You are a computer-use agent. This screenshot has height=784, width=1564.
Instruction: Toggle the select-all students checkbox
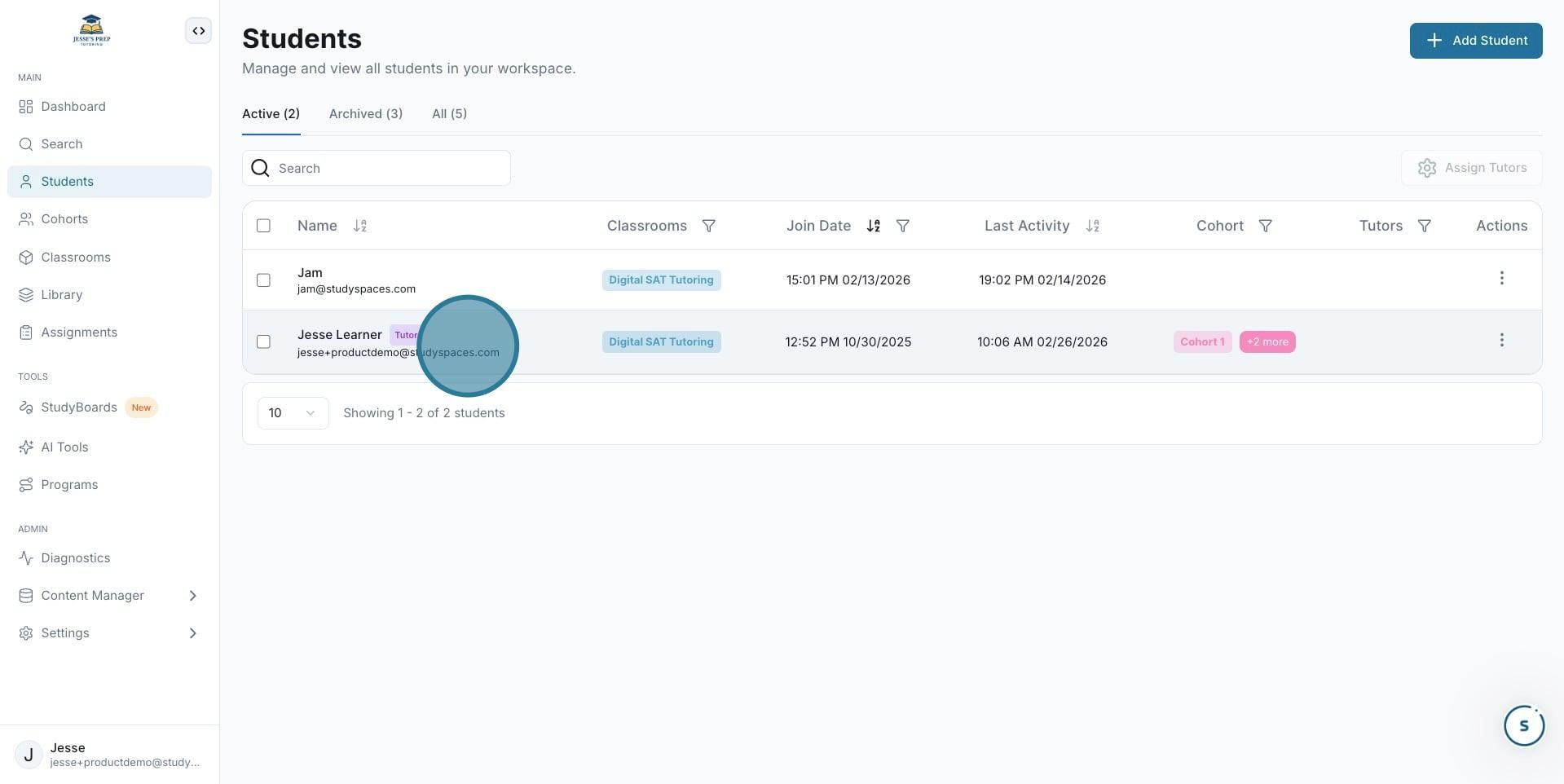click(x=263, y=226)
